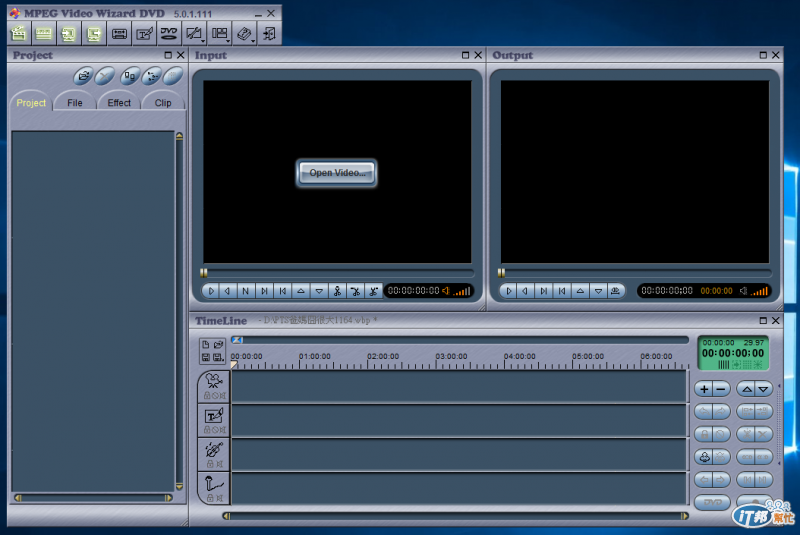
Task: Click the green input monitor toolbar icon
Action: point(68,34)
